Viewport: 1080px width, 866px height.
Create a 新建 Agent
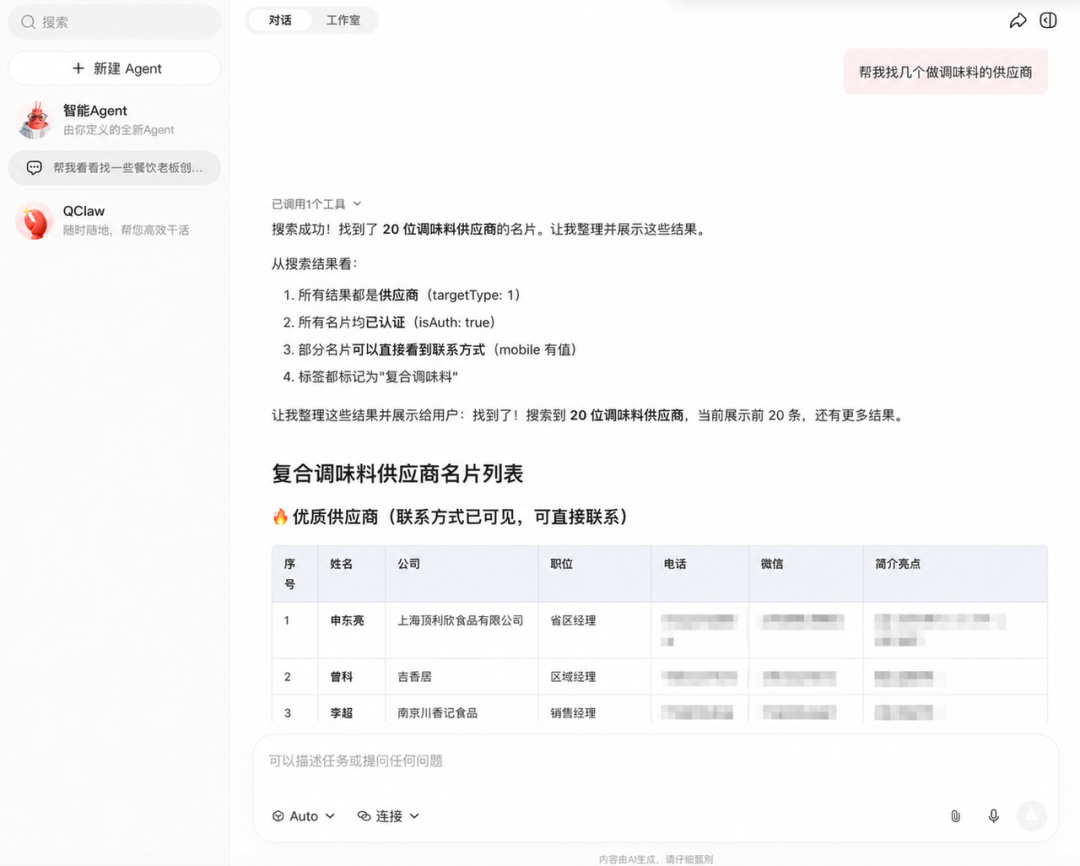tap(114, 68)
